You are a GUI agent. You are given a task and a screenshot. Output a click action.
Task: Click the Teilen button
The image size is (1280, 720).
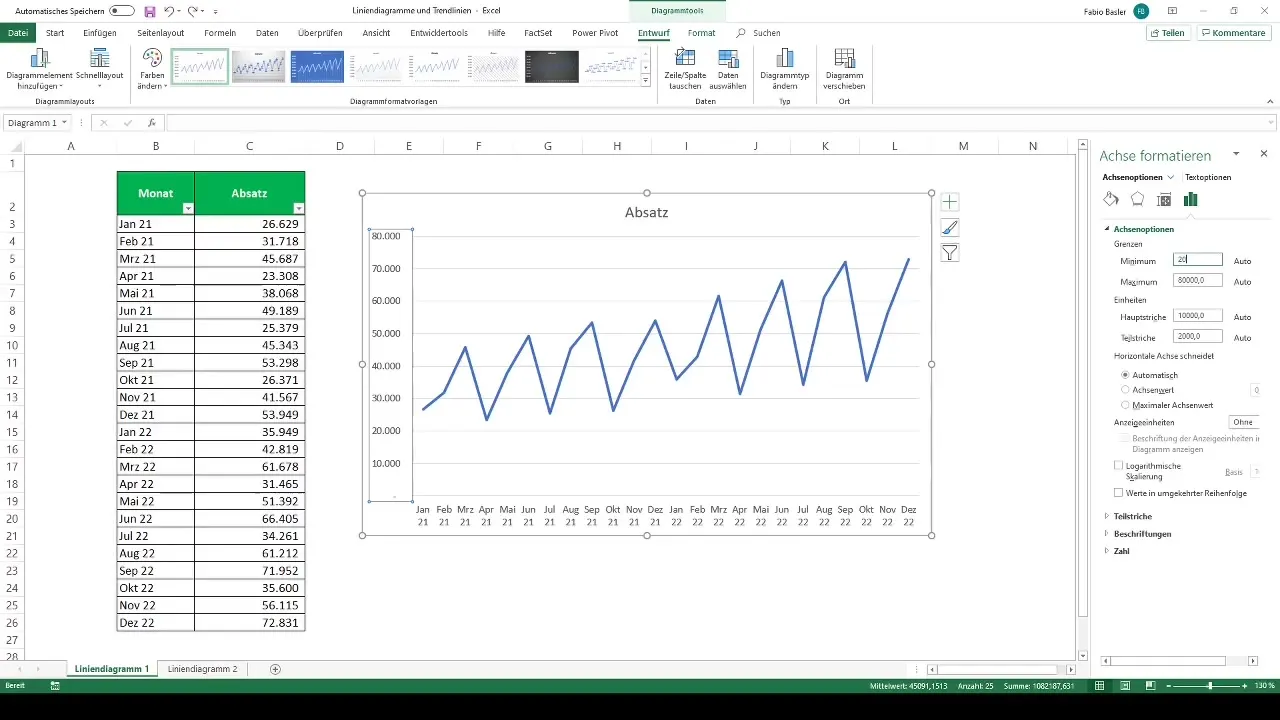click(1167, 33)
